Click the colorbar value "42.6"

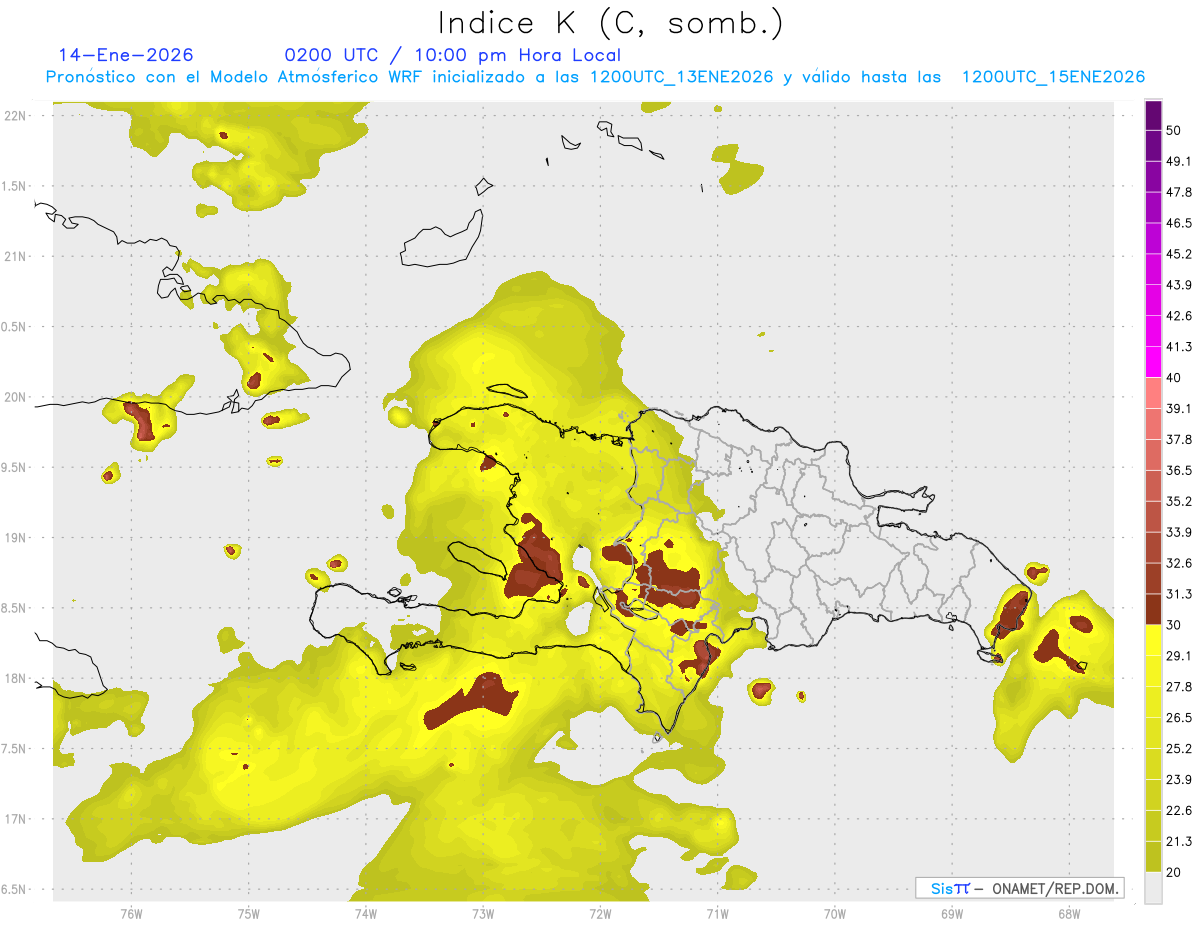[x=1179, y=316]
